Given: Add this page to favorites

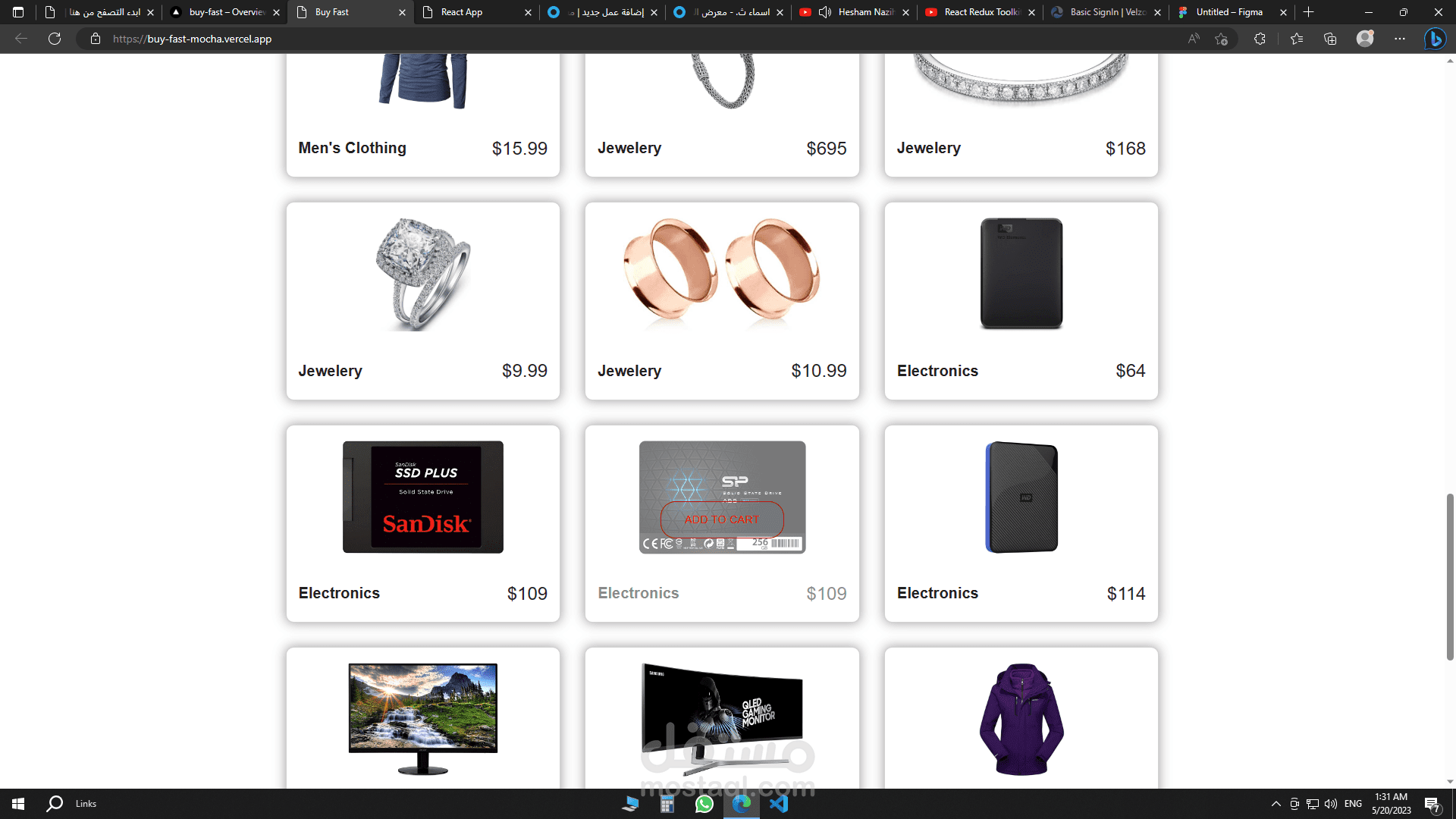Looking at the screenshot, I should click(x=1221, y=39).
